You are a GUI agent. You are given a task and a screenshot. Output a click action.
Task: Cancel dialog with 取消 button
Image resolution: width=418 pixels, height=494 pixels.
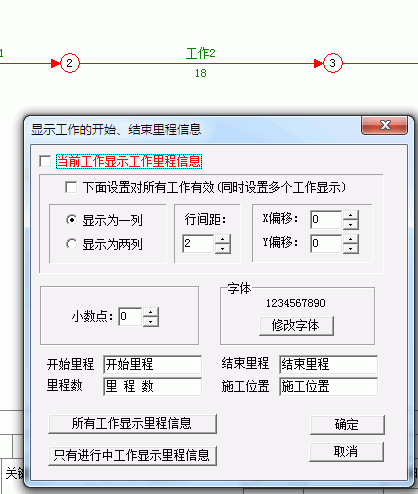[x=346, y=452]
